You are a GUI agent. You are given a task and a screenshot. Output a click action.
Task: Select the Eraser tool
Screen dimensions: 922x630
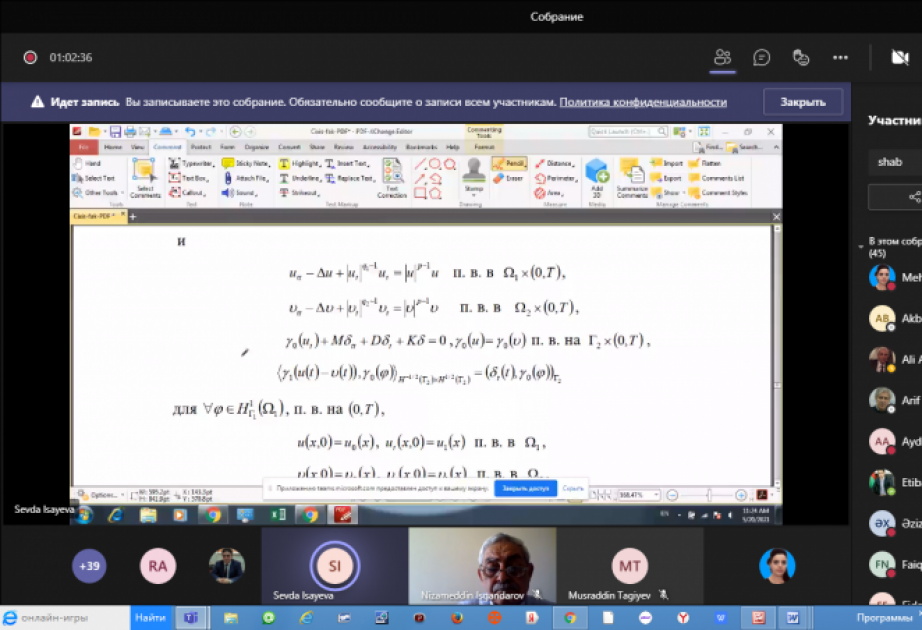tap(509, 178)
